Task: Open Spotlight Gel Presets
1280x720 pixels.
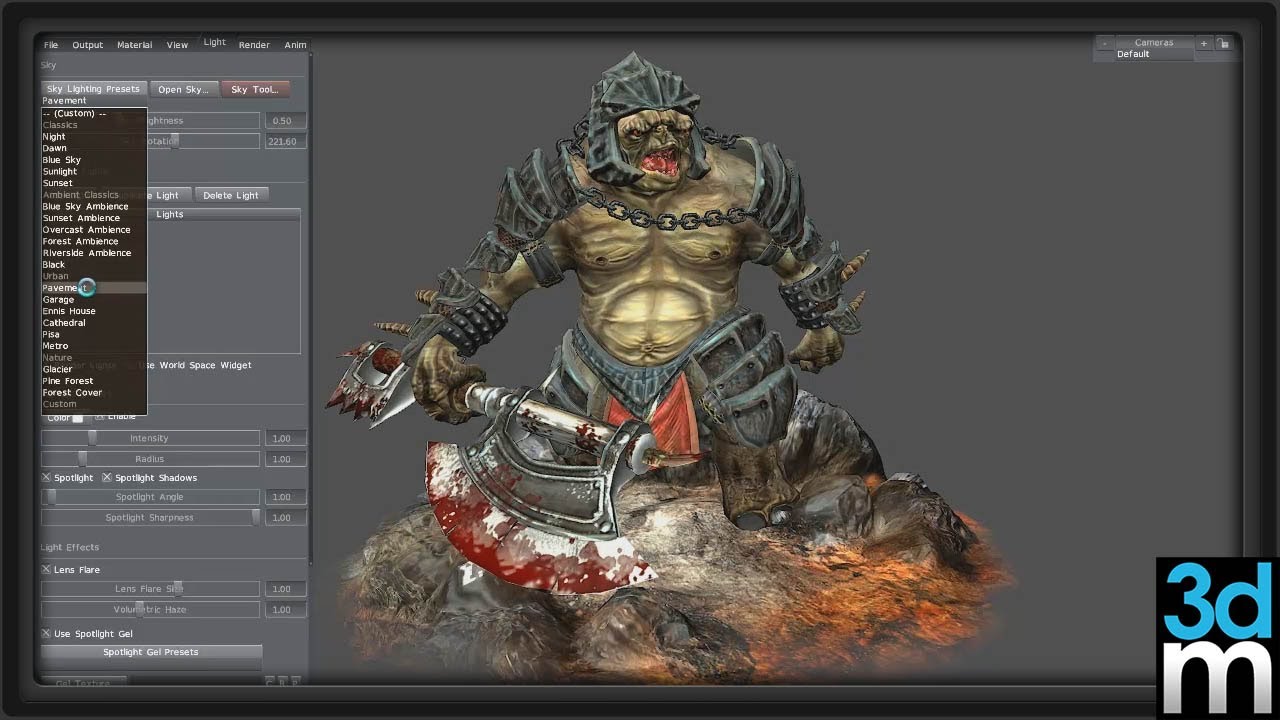Action: [151, 652]
